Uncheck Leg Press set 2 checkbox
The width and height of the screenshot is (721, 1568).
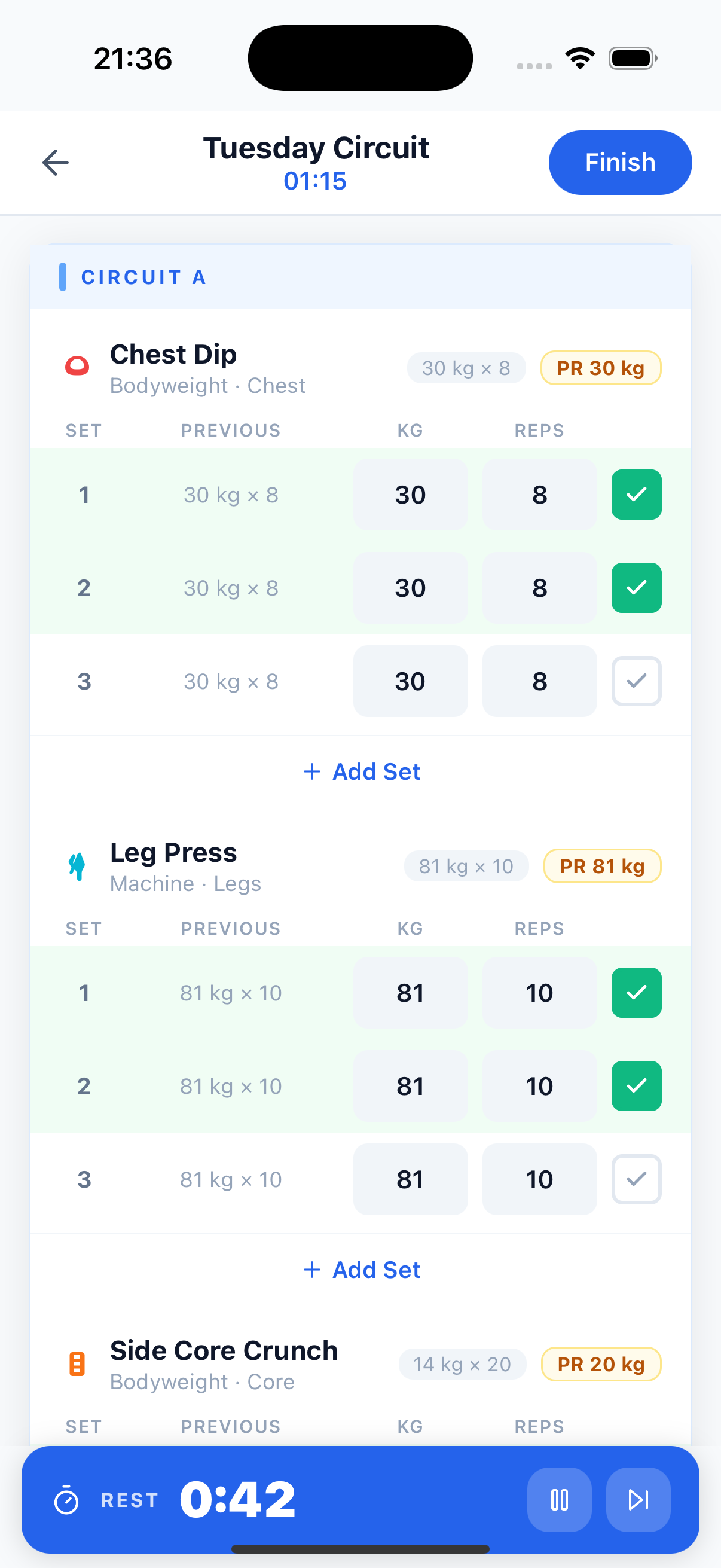point(636,1086)
